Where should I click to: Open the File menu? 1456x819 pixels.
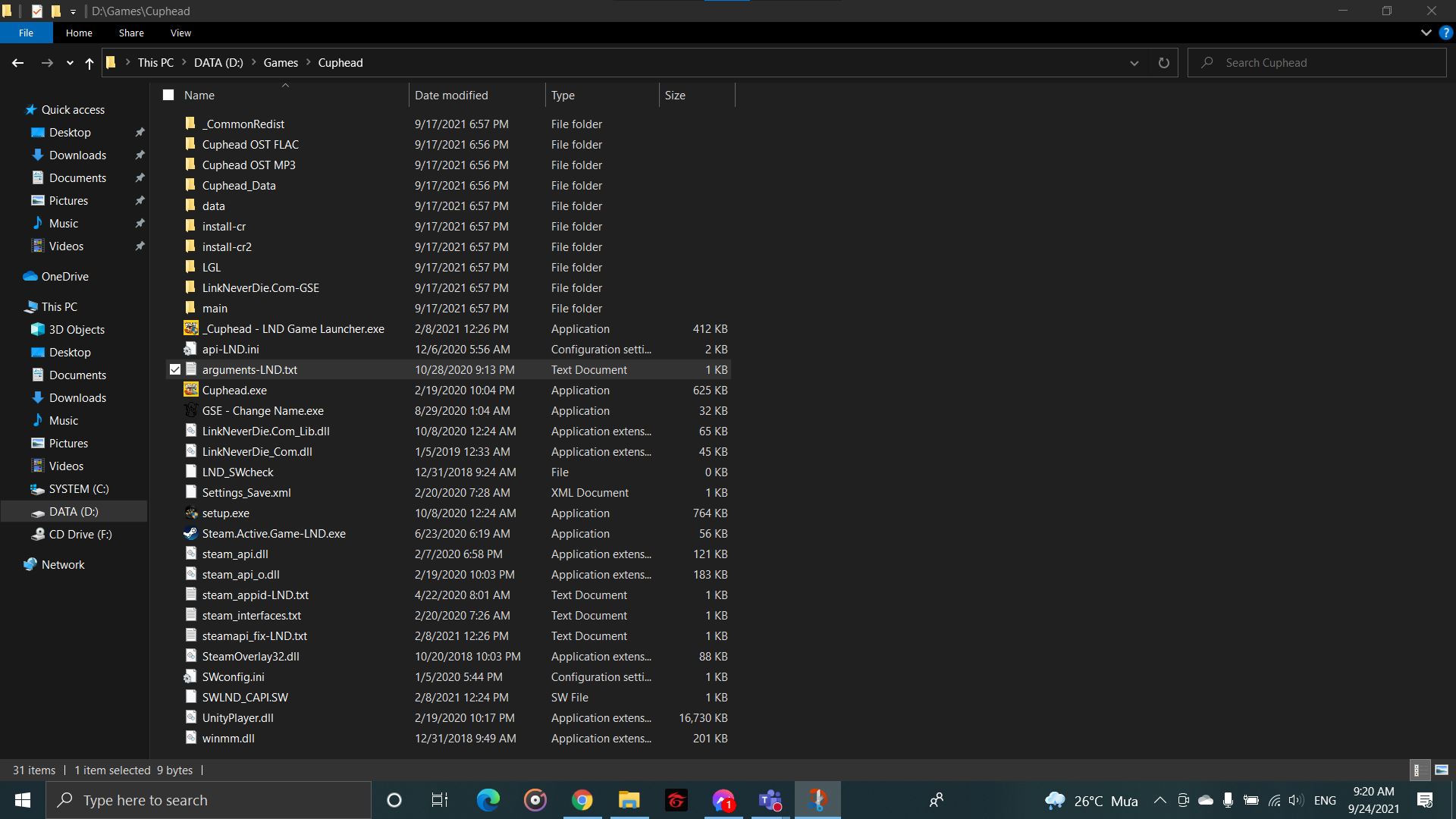click(x=26, y=33)
